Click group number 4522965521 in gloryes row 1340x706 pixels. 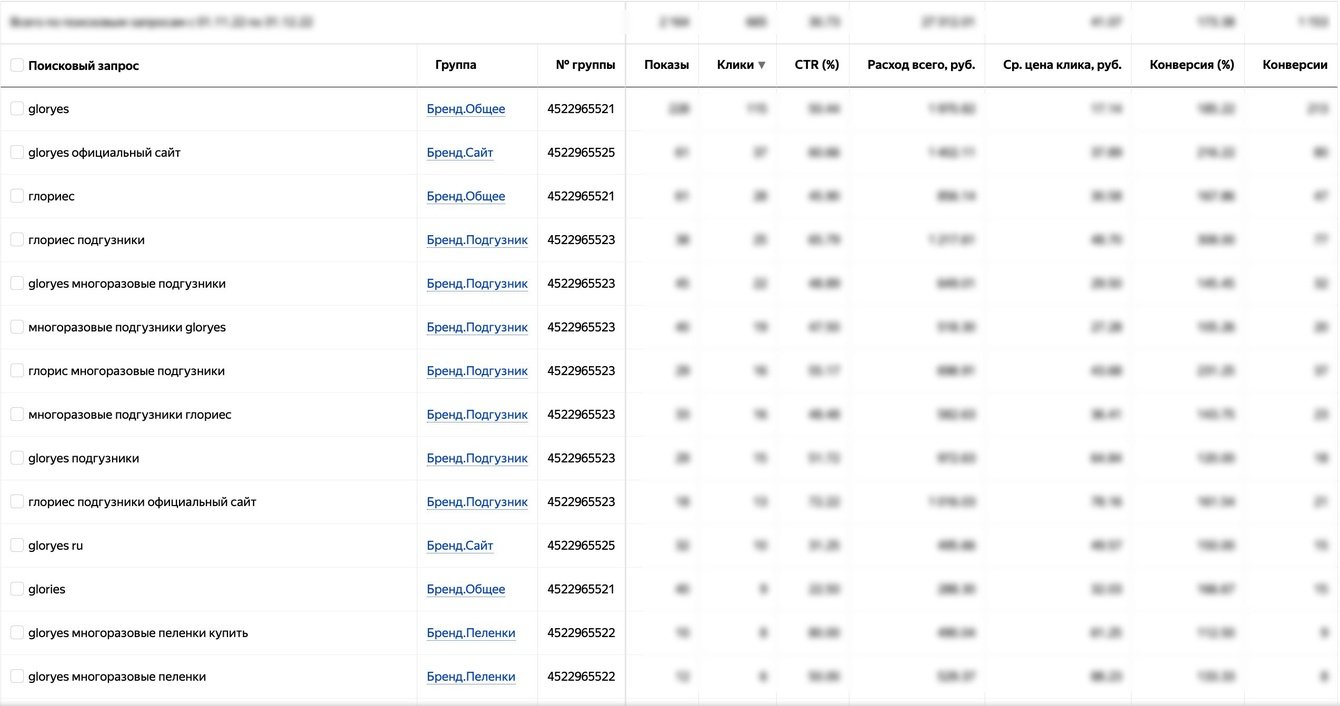581,109
